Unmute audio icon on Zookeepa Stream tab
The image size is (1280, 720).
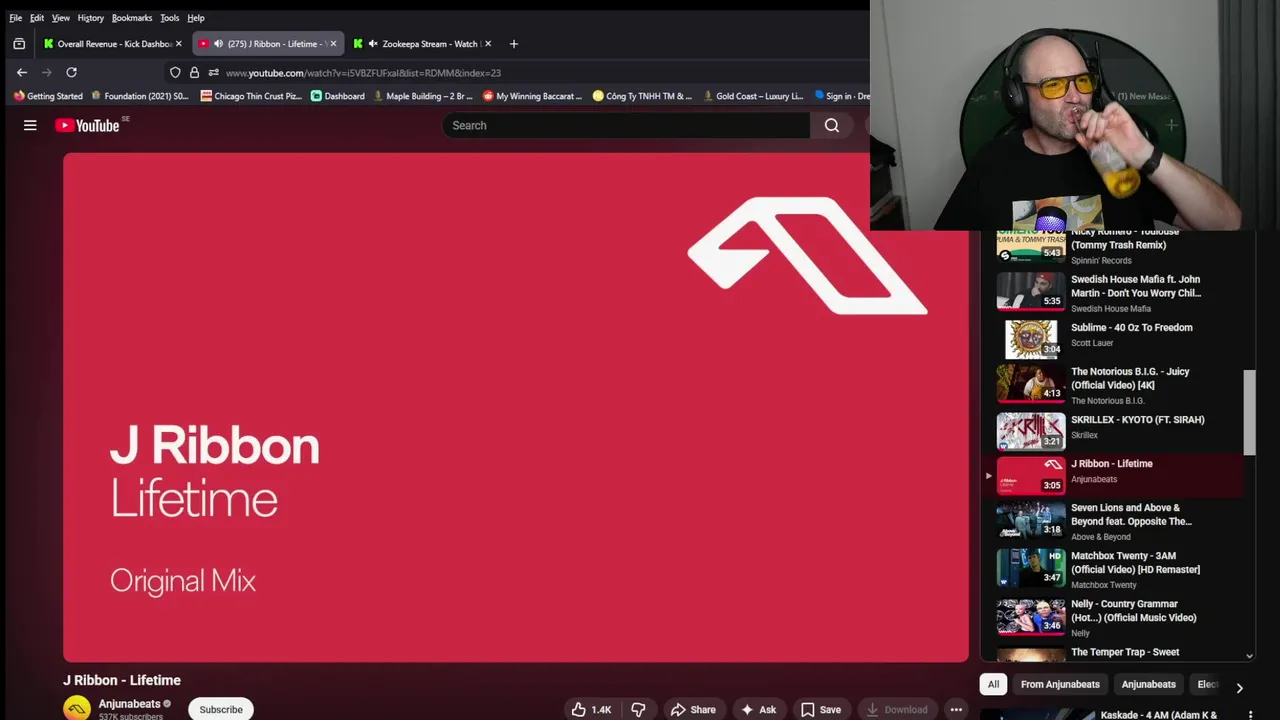(373, 44)
